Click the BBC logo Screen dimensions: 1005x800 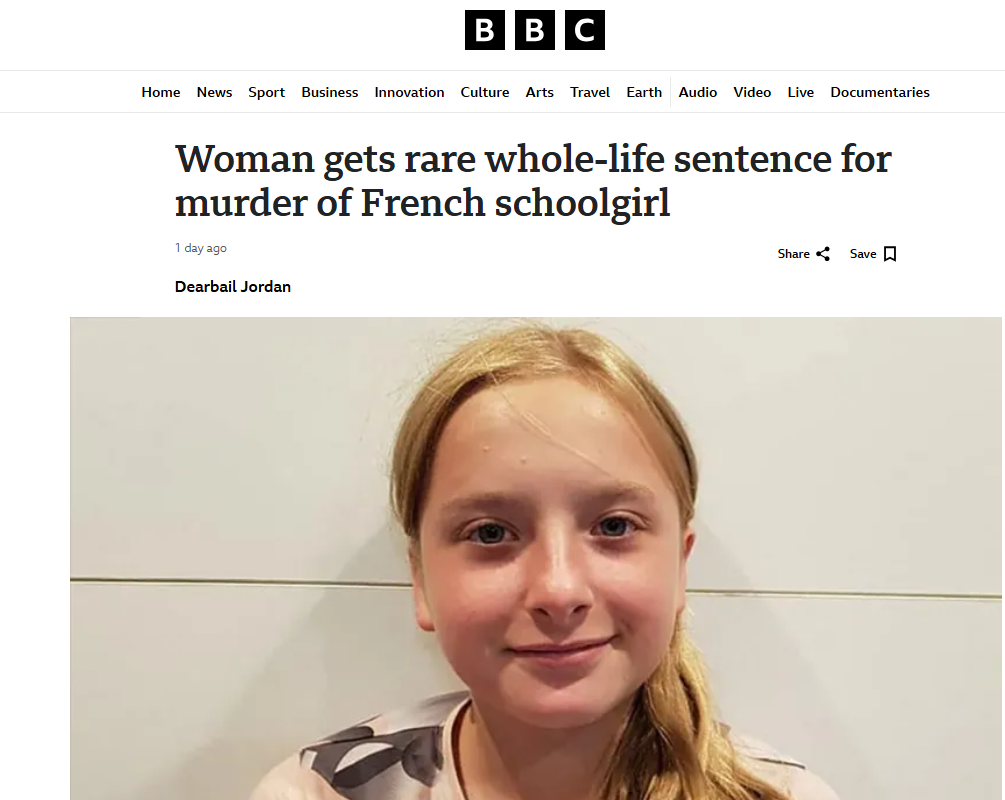pos(534,30)
